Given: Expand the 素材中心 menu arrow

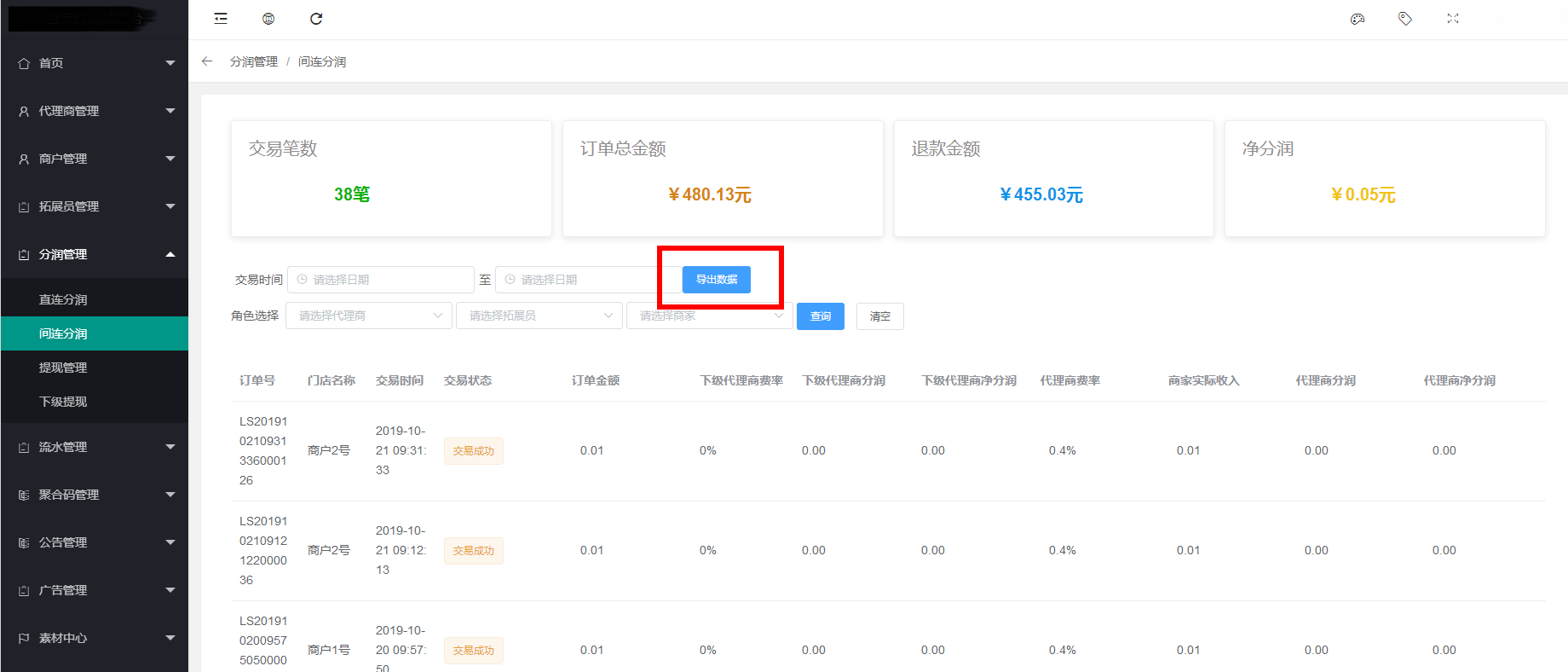Looking at the screenshot, I should tap(170, 638).
